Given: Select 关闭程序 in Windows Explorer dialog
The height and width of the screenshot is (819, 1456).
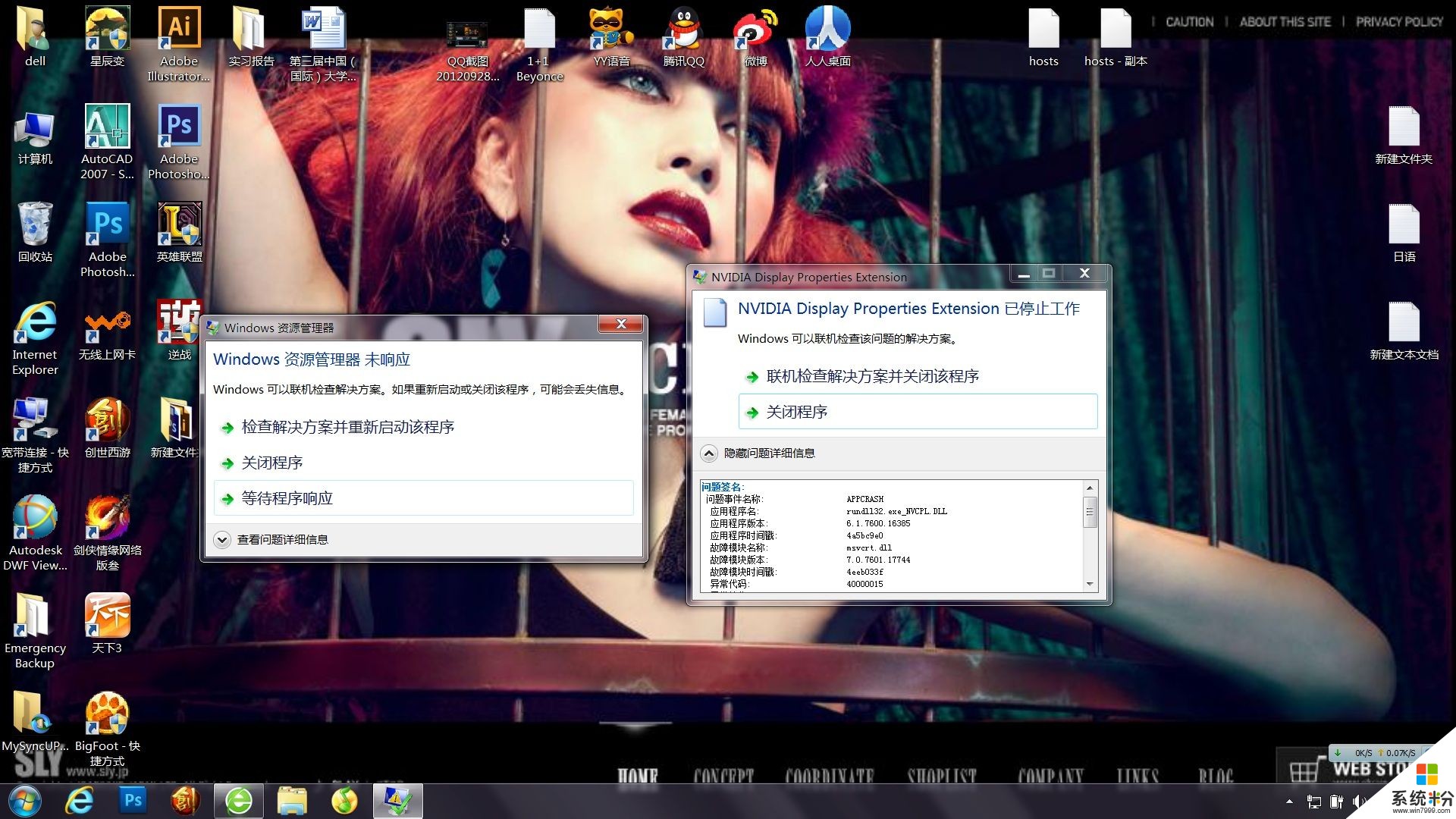Looking at the screenshot, I should [272, 460].
